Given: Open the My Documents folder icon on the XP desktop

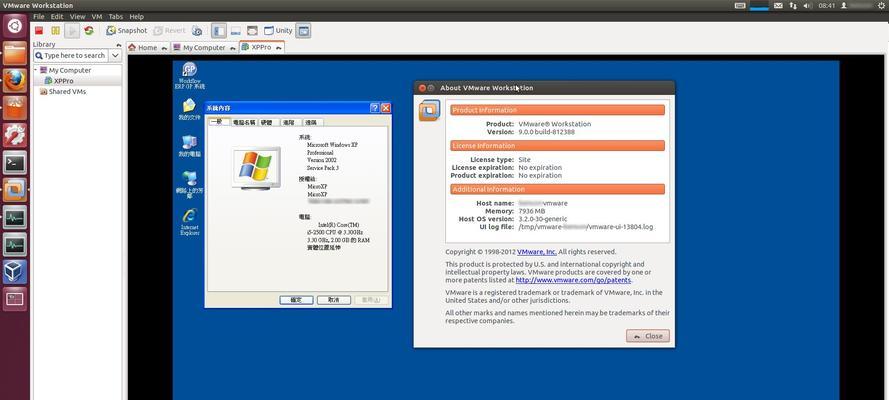Looking at the screenshot, I should (x=189, y=109).
